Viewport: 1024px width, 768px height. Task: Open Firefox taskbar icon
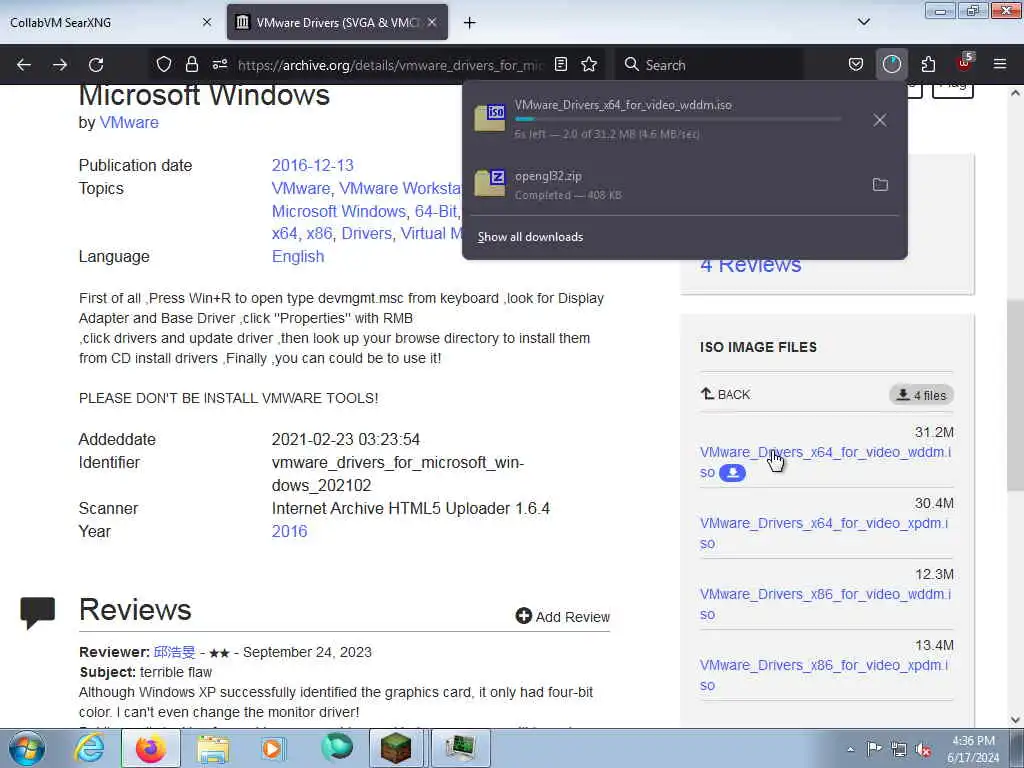click(x=150, y=748)
